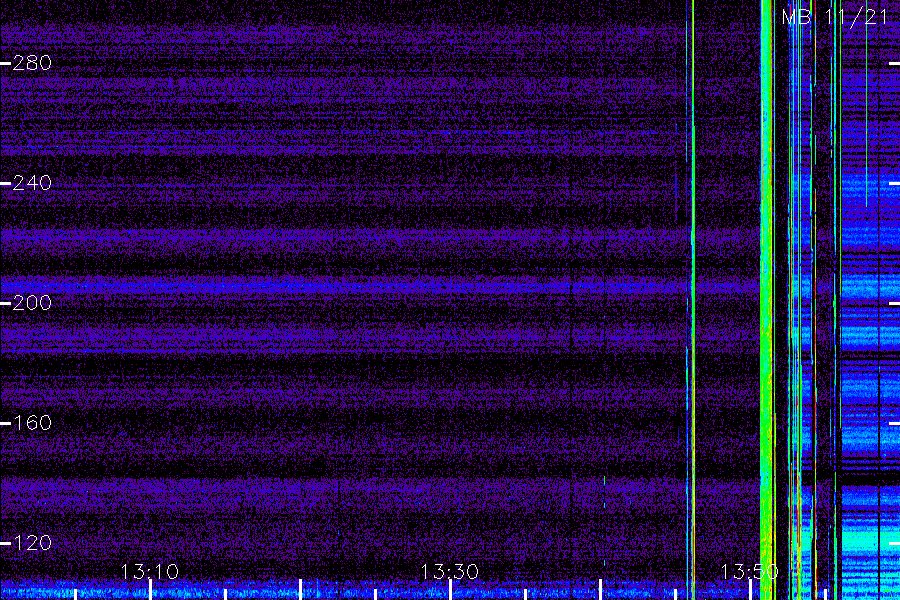Click the 240 frequency axis label

click(32, 183)
